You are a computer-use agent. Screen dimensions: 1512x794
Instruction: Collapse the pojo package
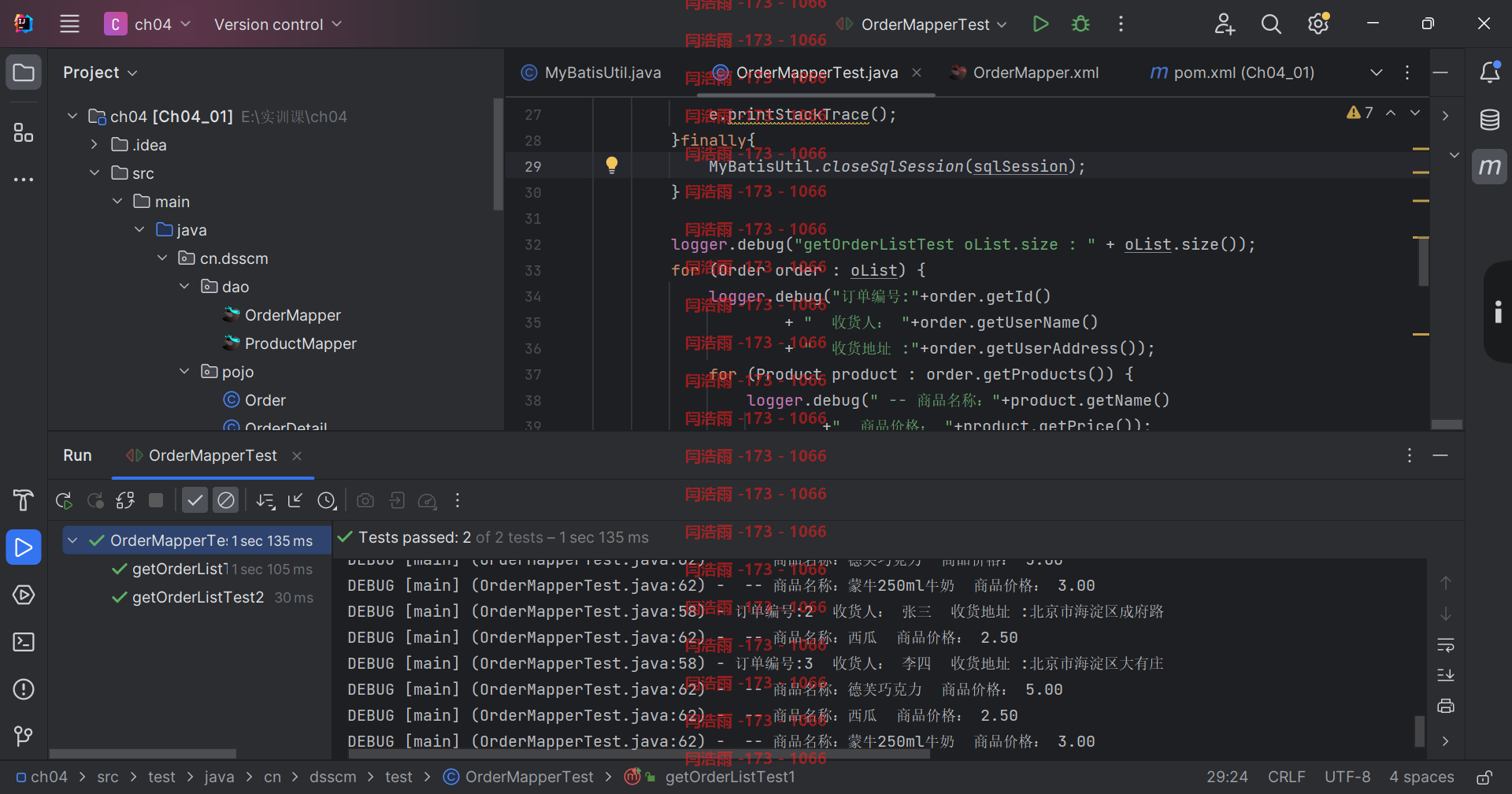pyautogui.click(x=184, y=372)
